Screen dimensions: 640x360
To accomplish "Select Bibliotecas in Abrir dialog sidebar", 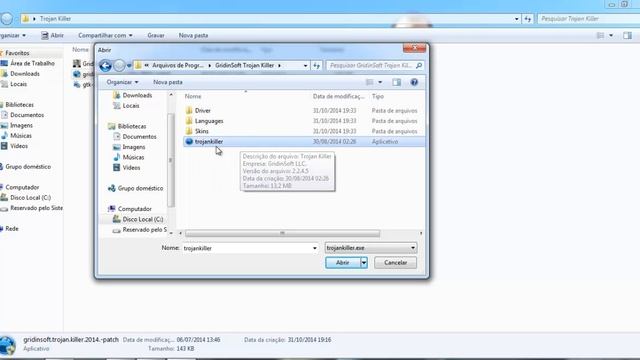I will click(132, 126).
